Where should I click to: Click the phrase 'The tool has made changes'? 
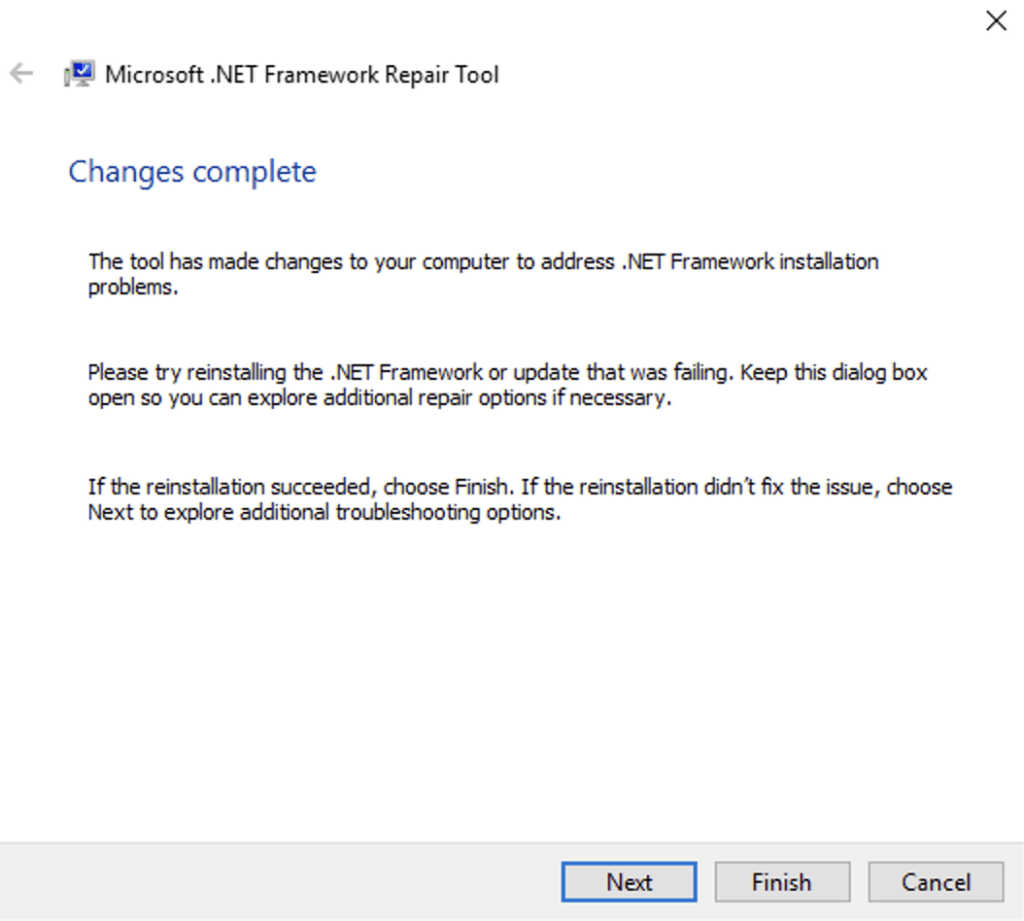pyautogui.click(x=189, y=262)
